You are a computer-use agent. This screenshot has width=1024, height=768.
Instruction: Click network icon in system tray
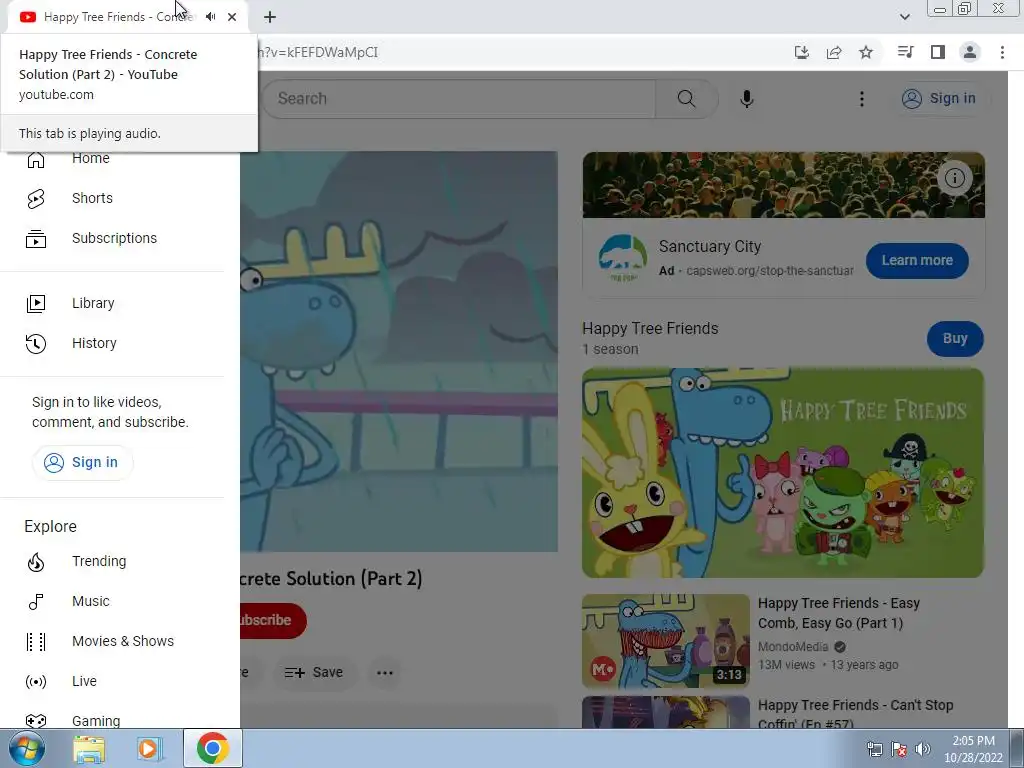pyautogui.click(x=874, y=749)
